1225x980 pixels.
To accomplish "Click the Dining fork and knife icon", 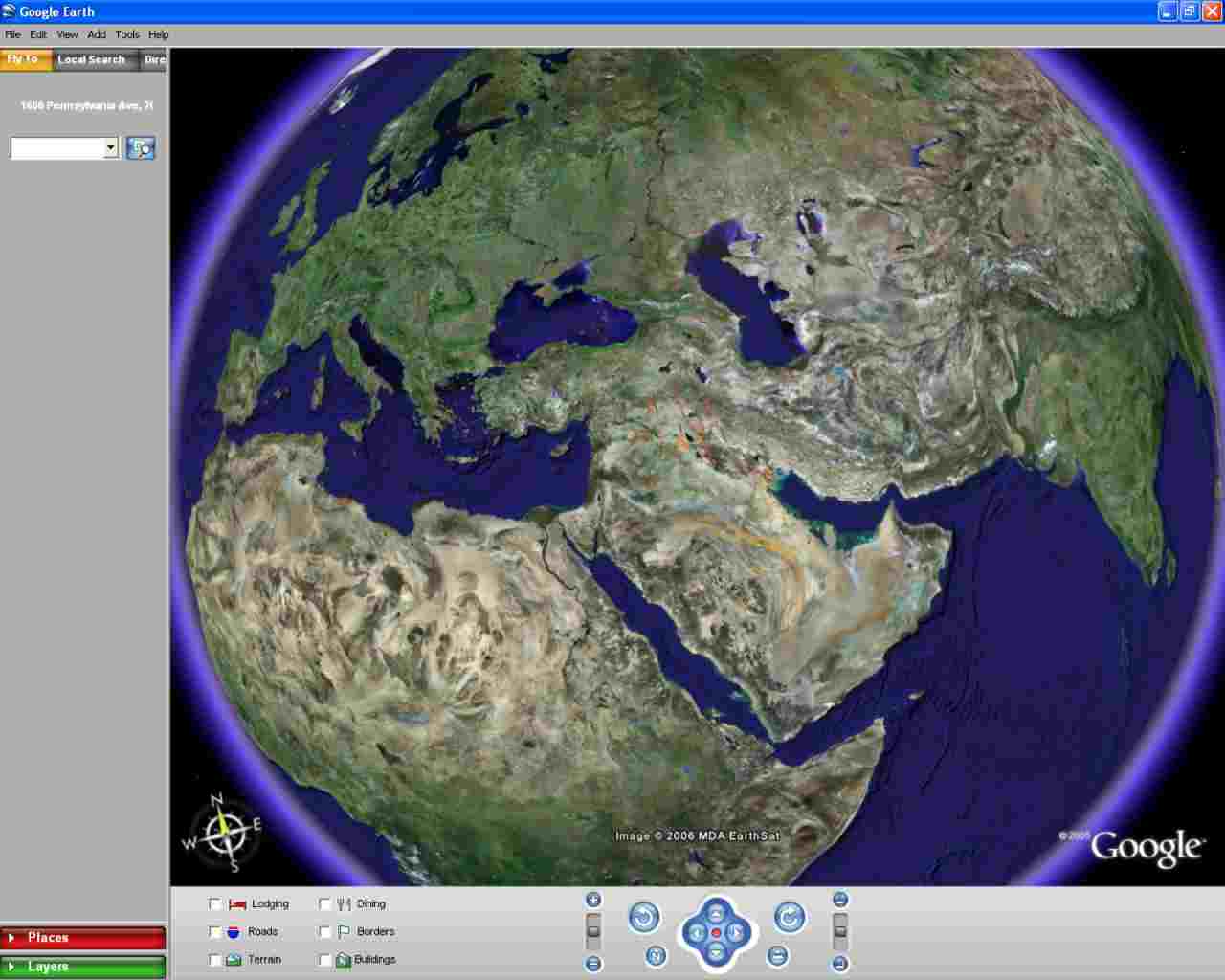I will pyautogui.click(x=344, y=904).
